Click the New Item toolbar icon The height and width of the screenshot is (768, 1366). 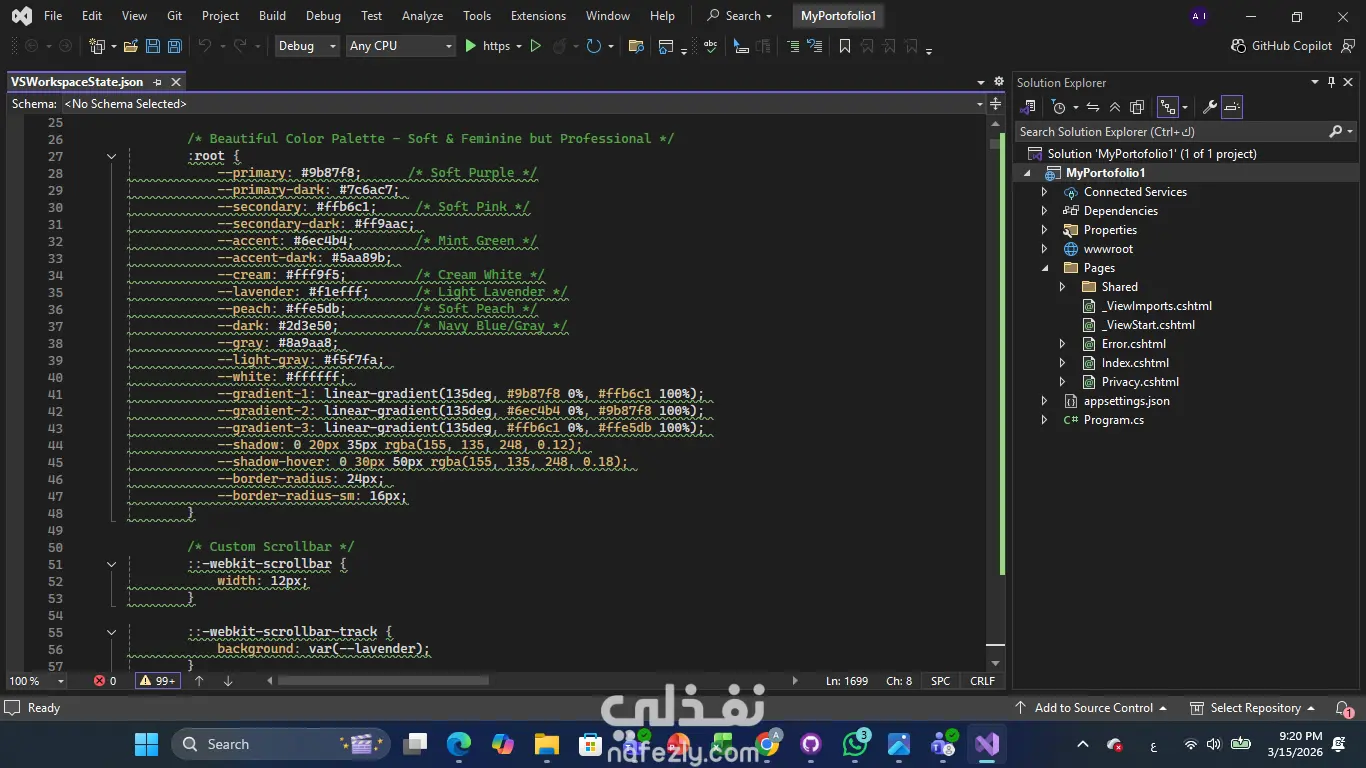click(x=97, y=46)
